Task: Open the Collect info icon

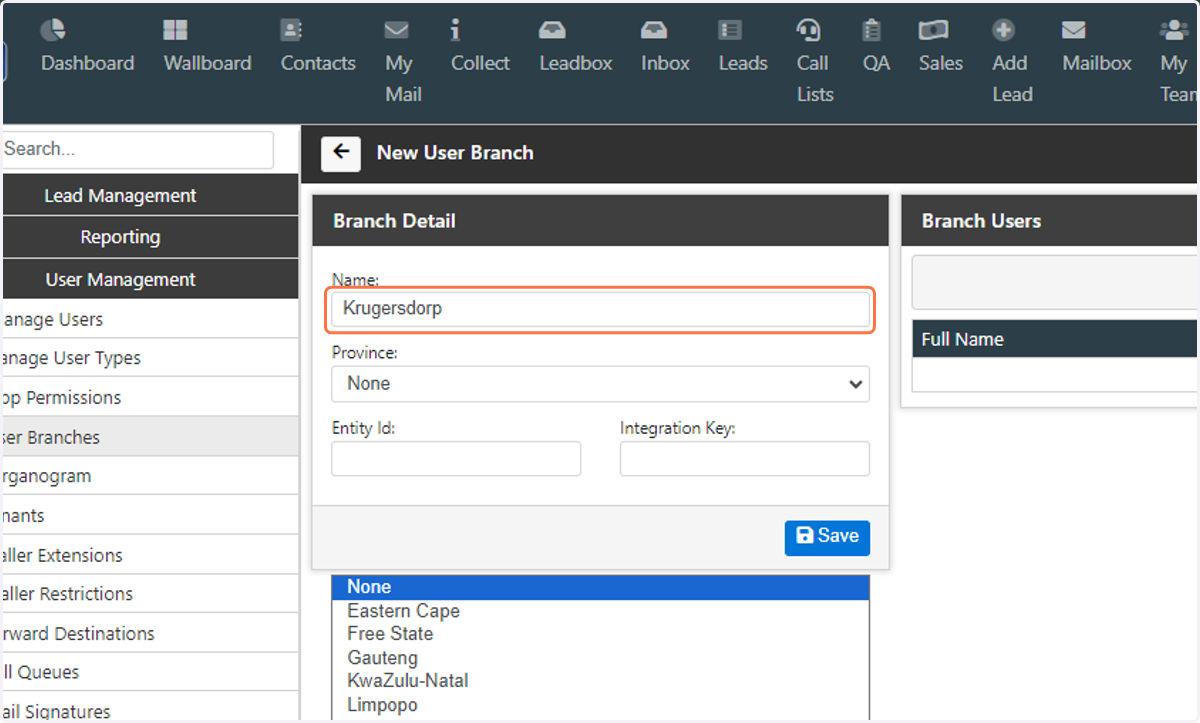Action: click(x=456, y=30)
